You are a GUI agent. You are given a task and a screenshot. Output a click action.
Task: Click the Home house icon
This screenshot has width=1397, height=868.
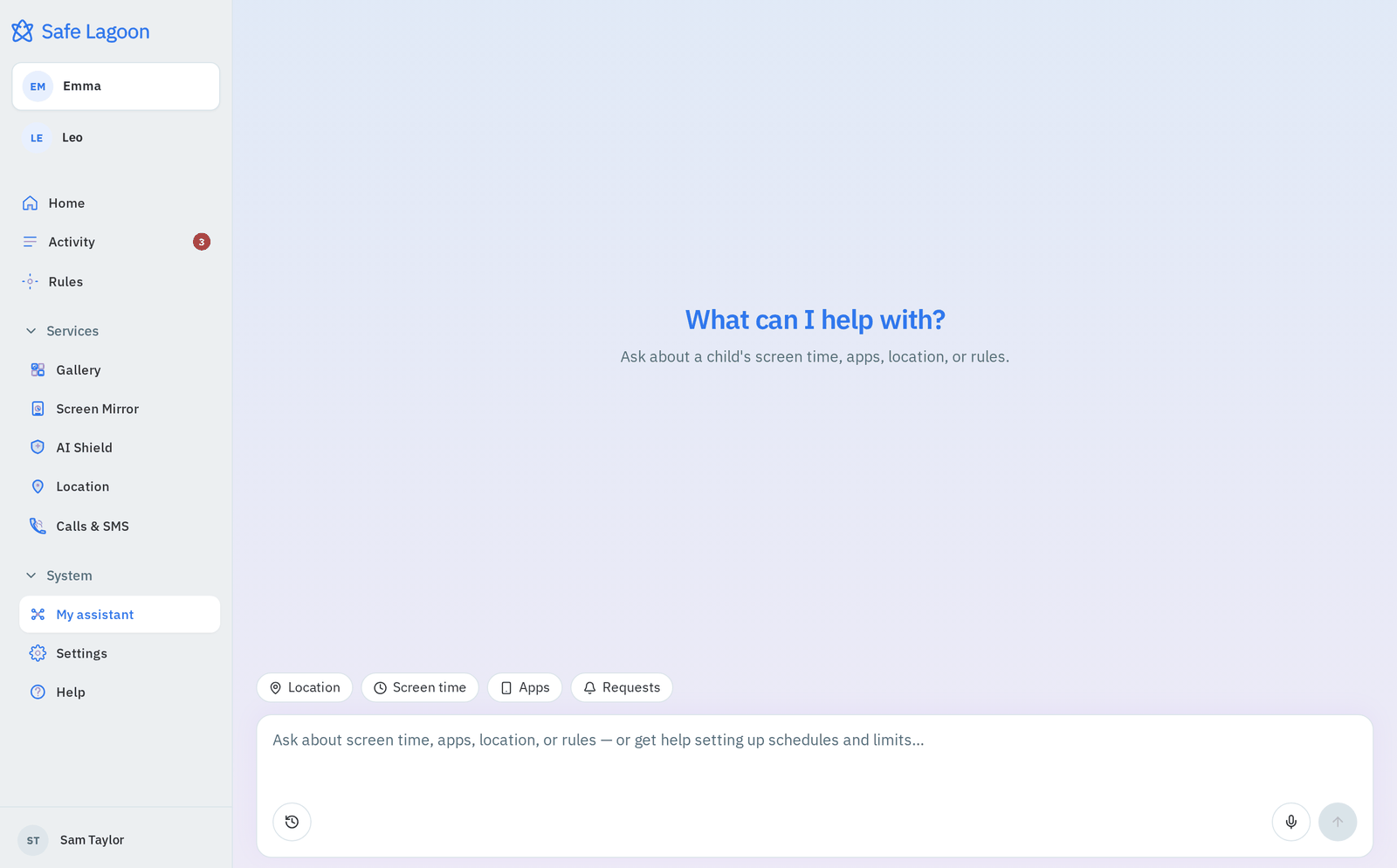[31, 203]
